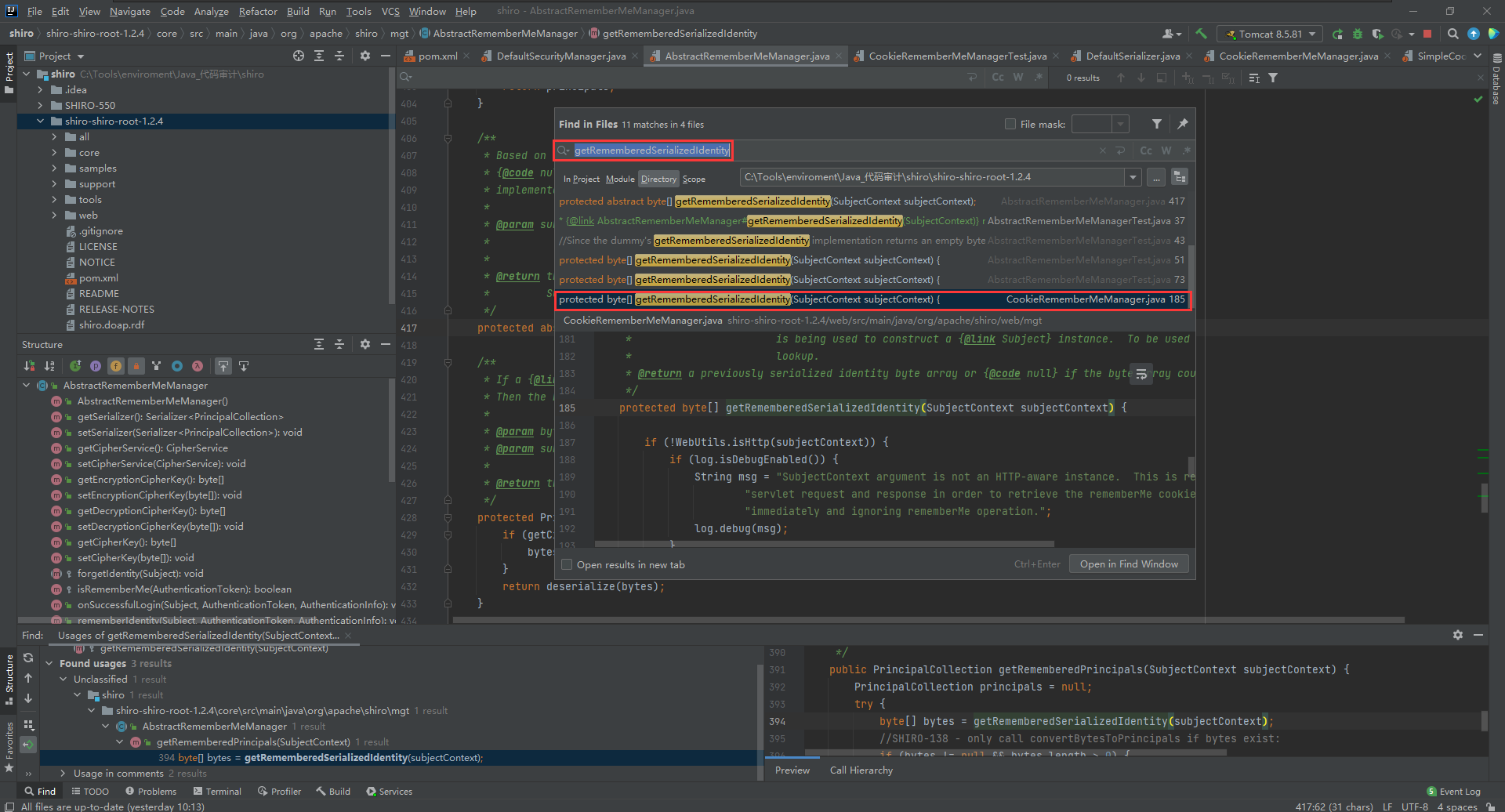Collapse the Found usages node
1505x812 pixels.
(49, 663)
